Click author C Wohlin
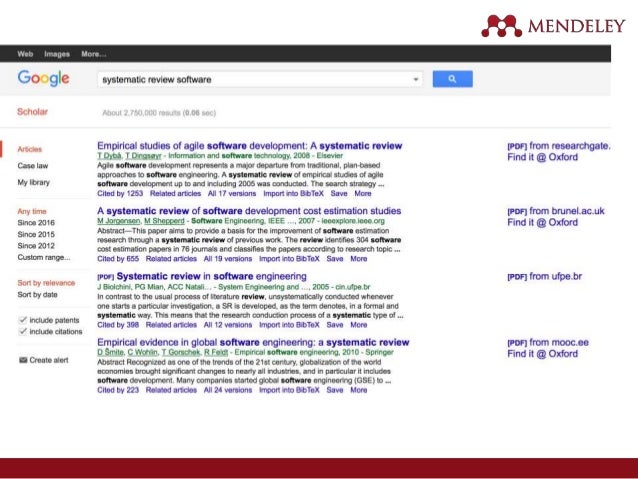Image resolution: width=638 pixels, height=479 pixels. click(142, 352)
